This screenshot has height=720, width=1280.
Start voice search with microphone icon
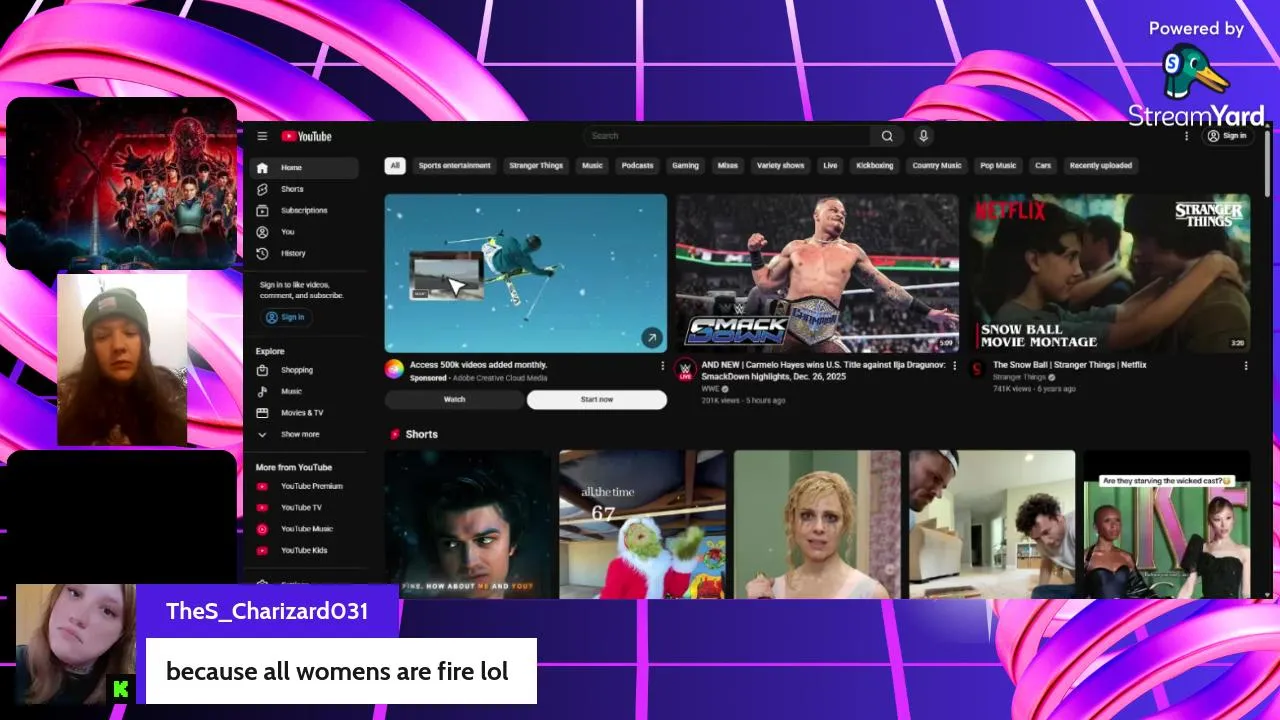point(923,136)
